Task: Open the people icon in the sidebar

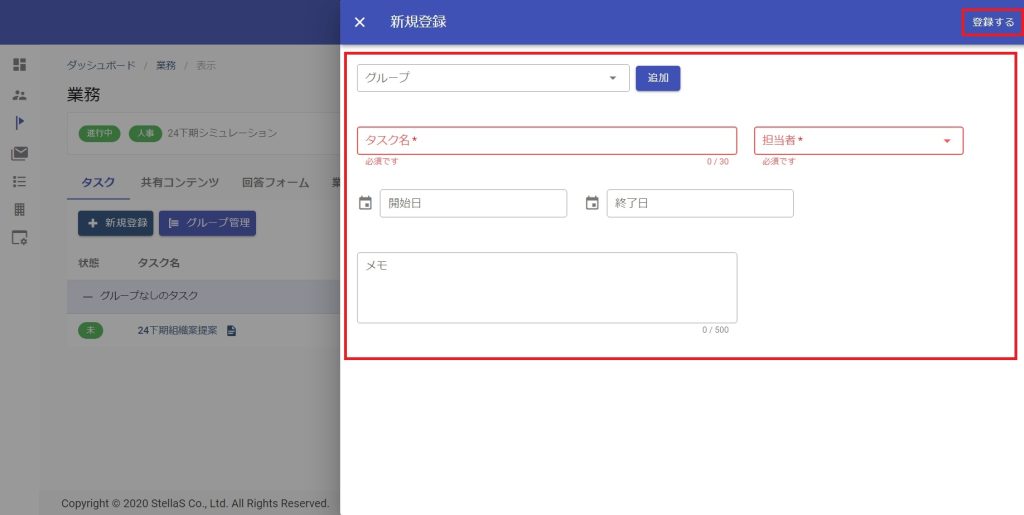Action: point(19,95)
